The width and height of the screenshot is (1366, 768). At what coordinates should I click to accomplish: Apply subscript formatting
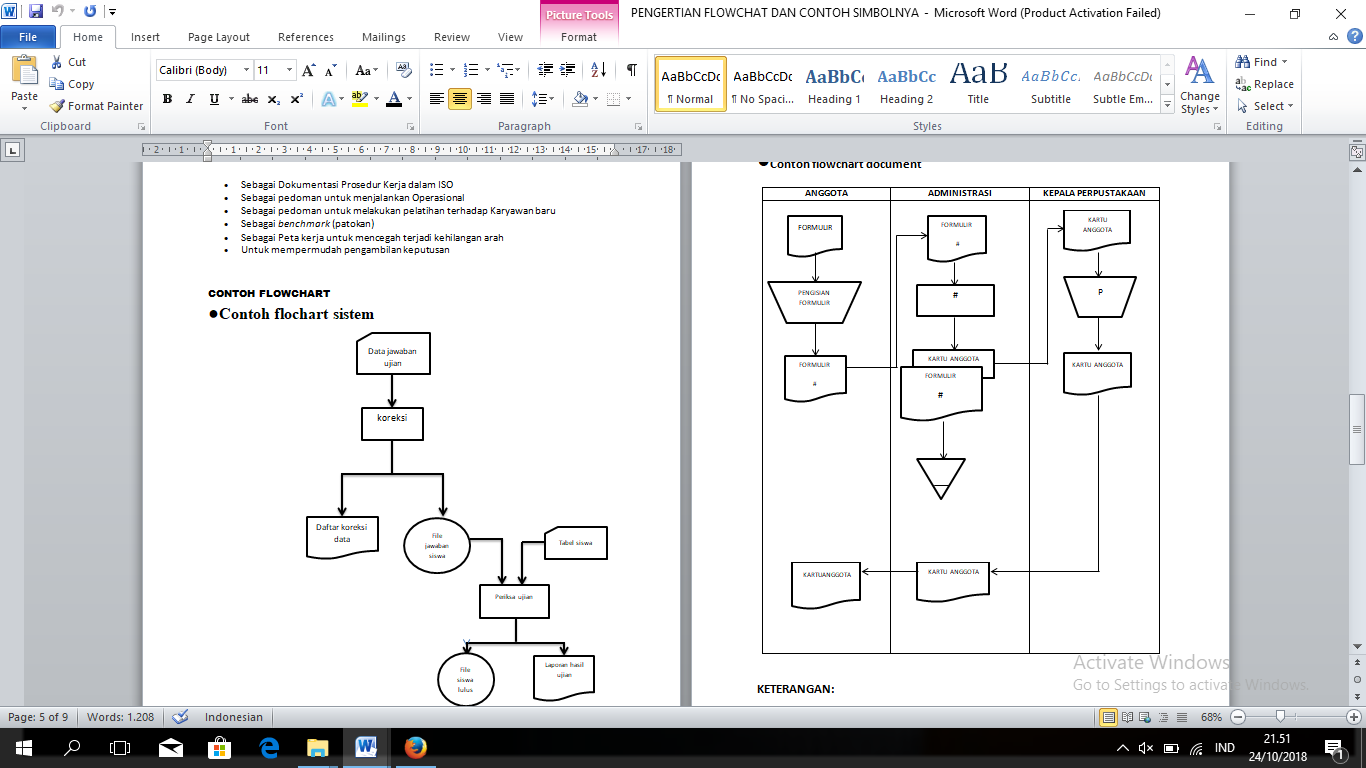(271, 99)
